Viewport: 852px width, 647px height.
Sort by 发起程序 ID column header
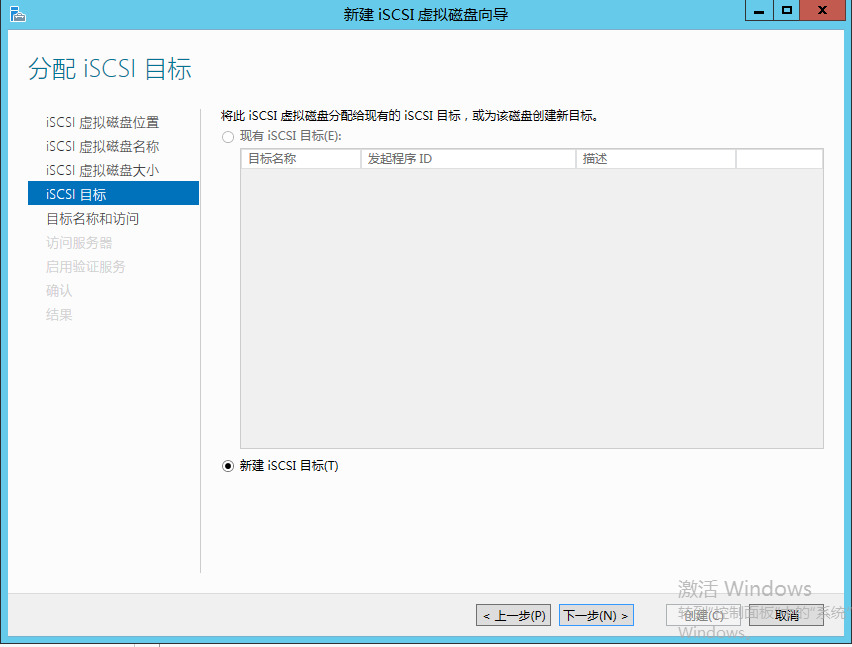[x=468, y=159]
